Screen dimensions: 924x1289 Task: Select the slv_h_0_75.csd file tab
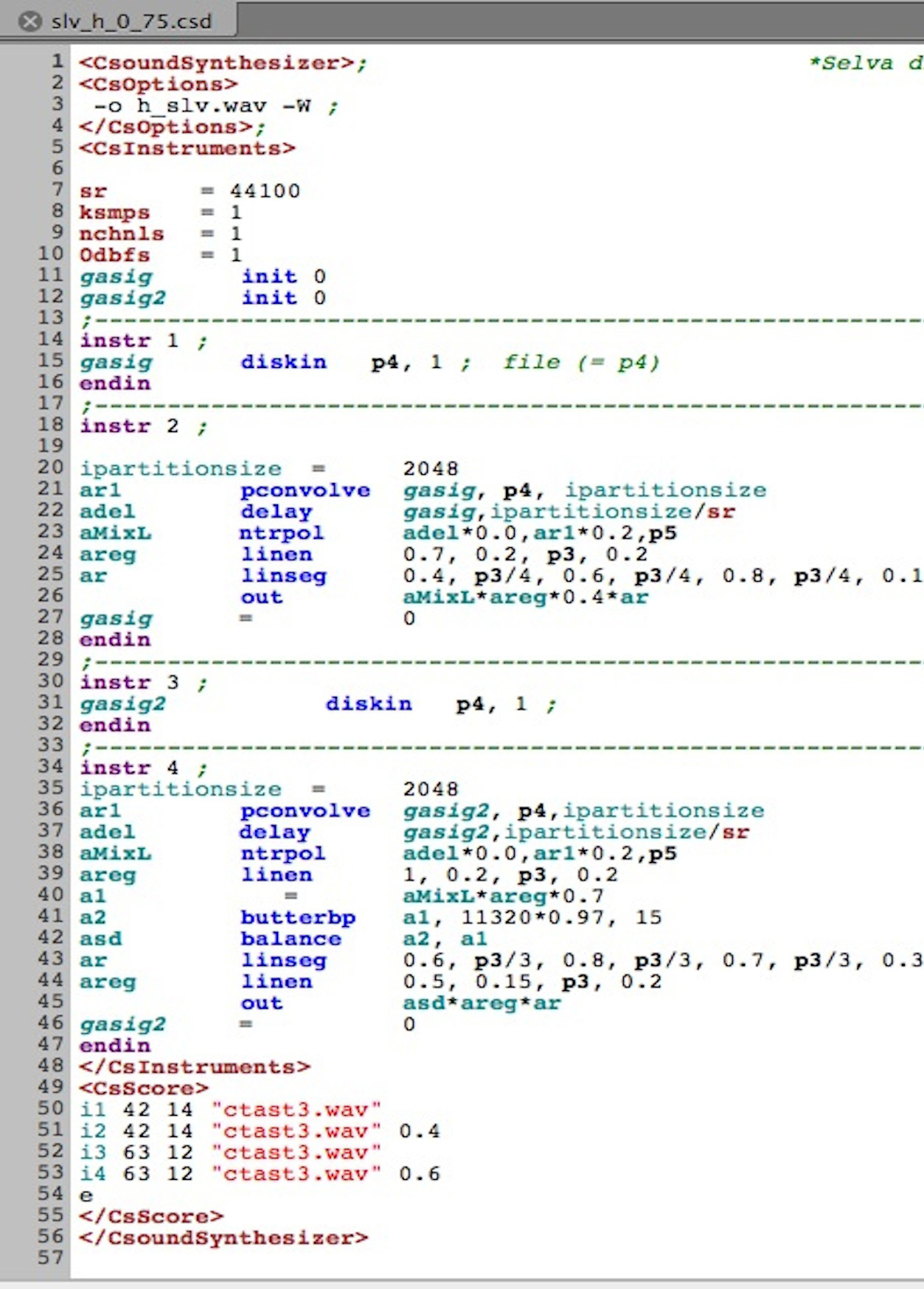[x=131, y=21]
